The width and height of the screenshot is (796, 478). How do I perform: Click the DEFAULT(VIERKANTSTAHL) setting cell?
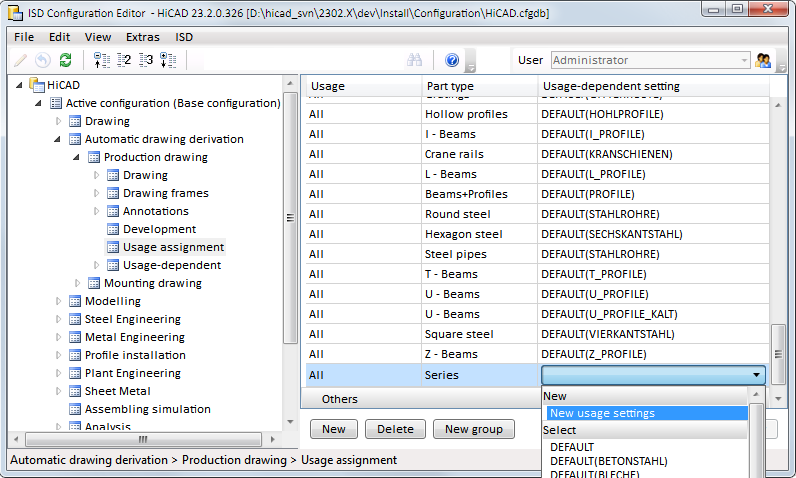click(653, 334)
